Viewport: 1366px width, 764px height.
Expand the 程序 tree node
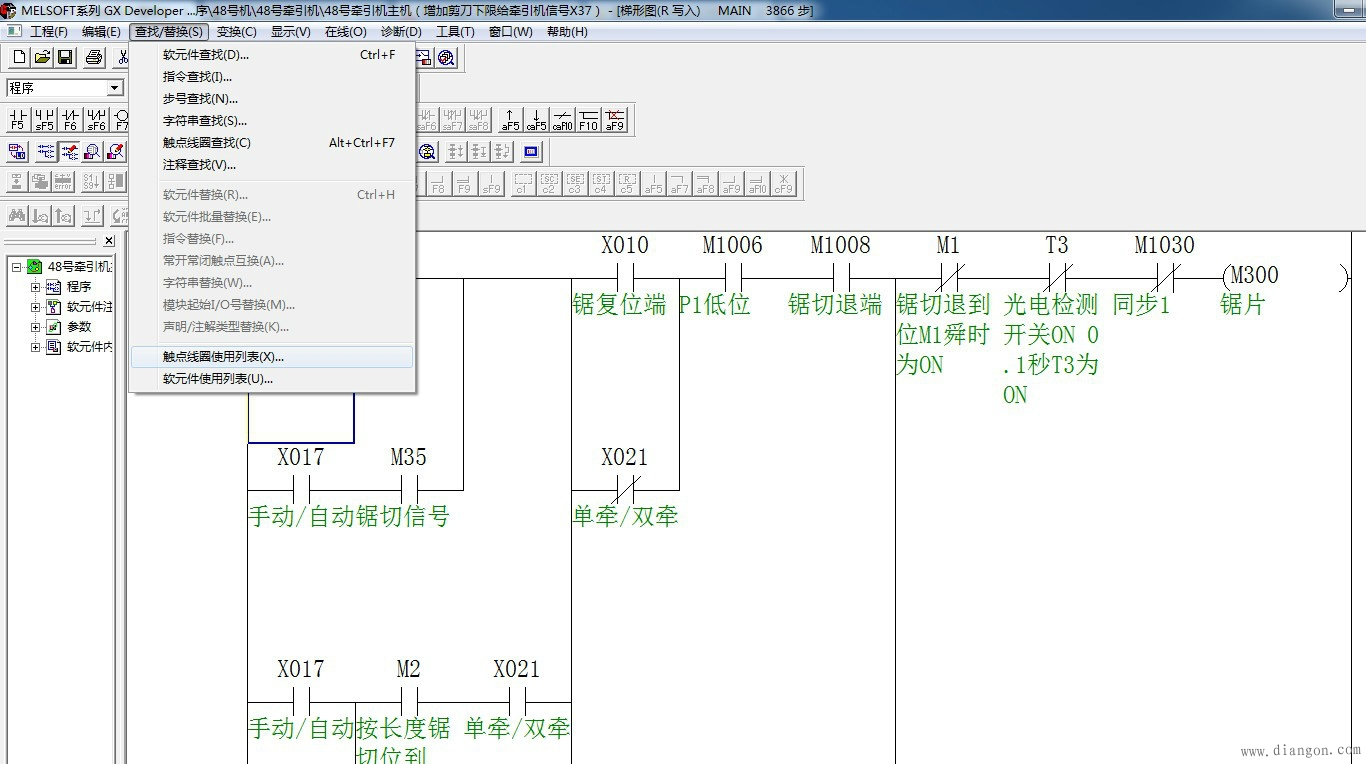[x=36, y=287]
